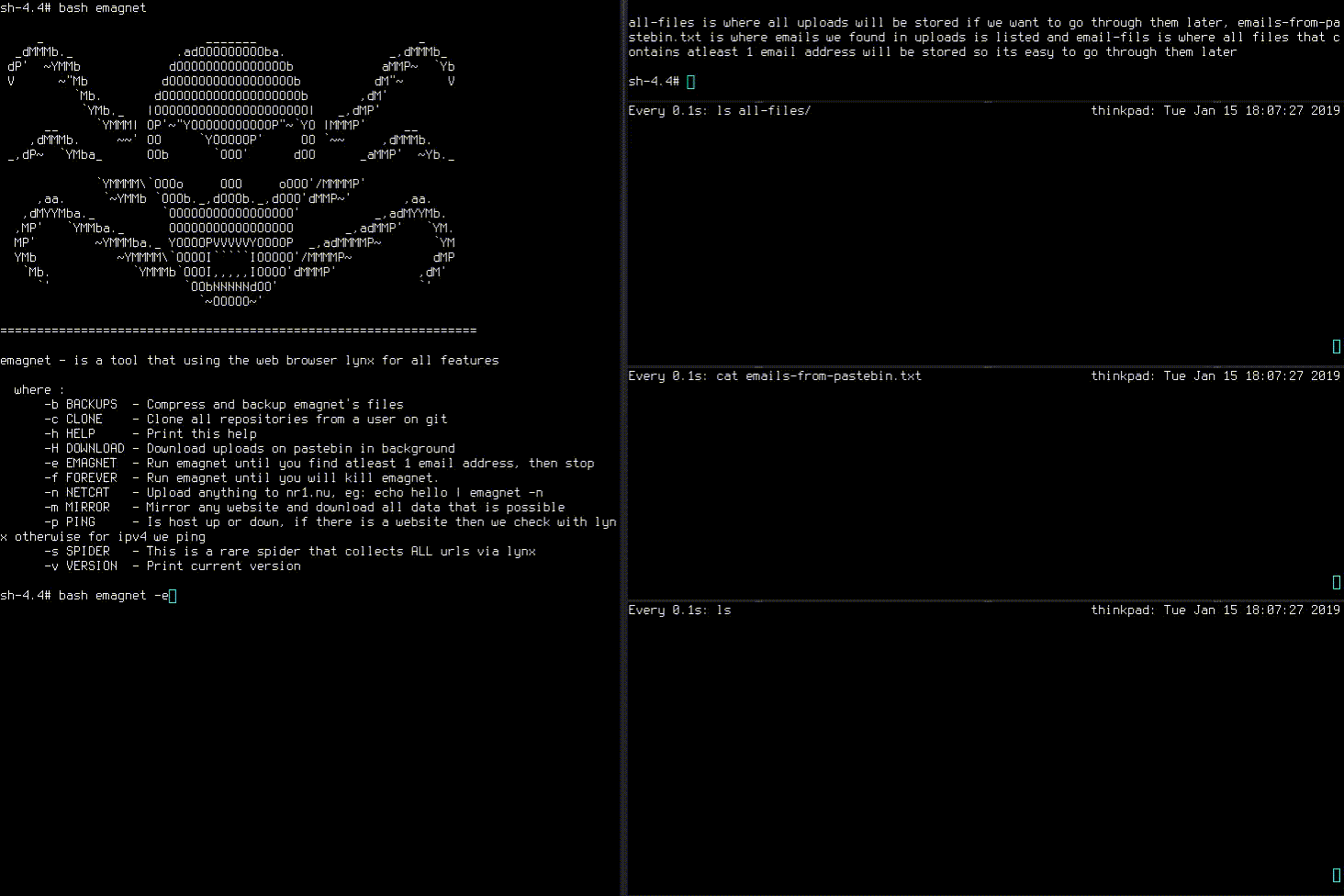Click the empty 'sh-4.4#' prompt in top-right pane

tap(654, 82)
